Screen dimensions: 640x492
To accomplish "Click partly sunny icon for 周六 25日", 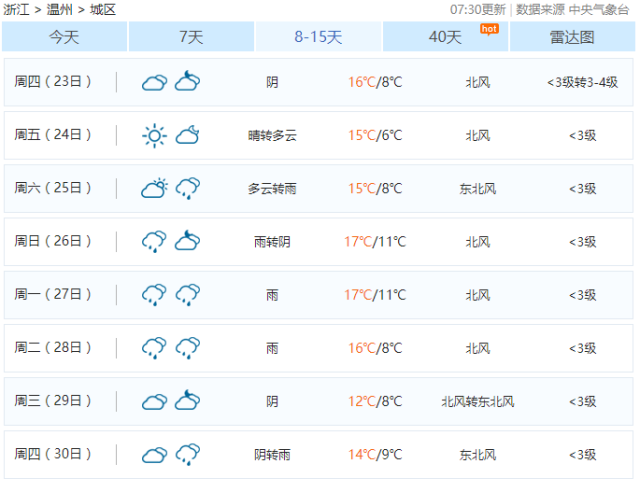I will tap(154, 188).
